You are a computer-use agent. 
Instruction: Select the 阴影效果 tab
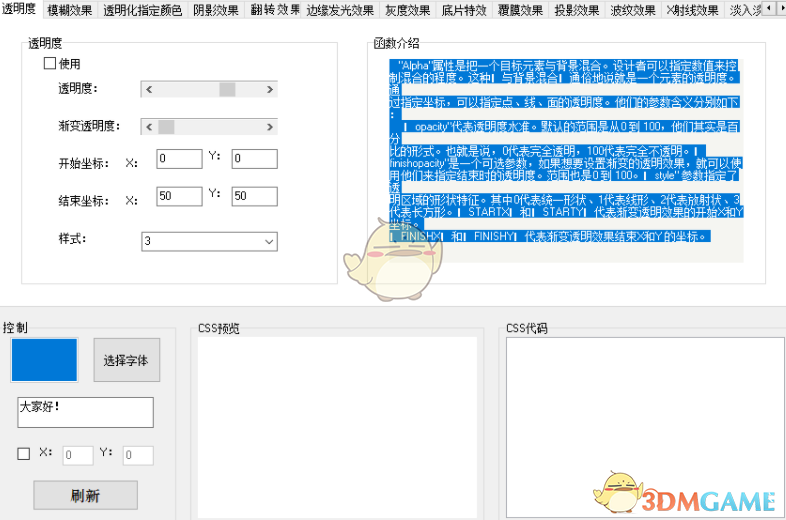tap(216, 10)
